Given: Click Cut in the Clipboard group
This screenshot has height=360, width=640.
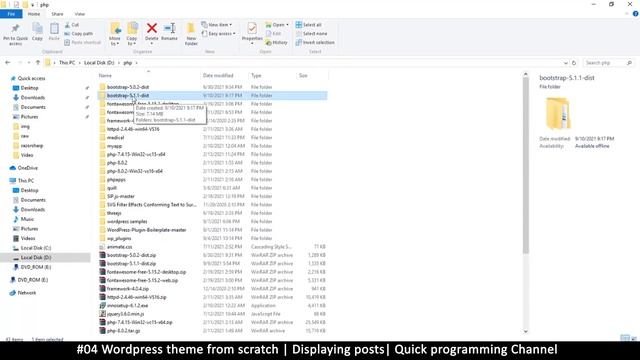Looking at the screenshot, I should (x=72, y=25).
